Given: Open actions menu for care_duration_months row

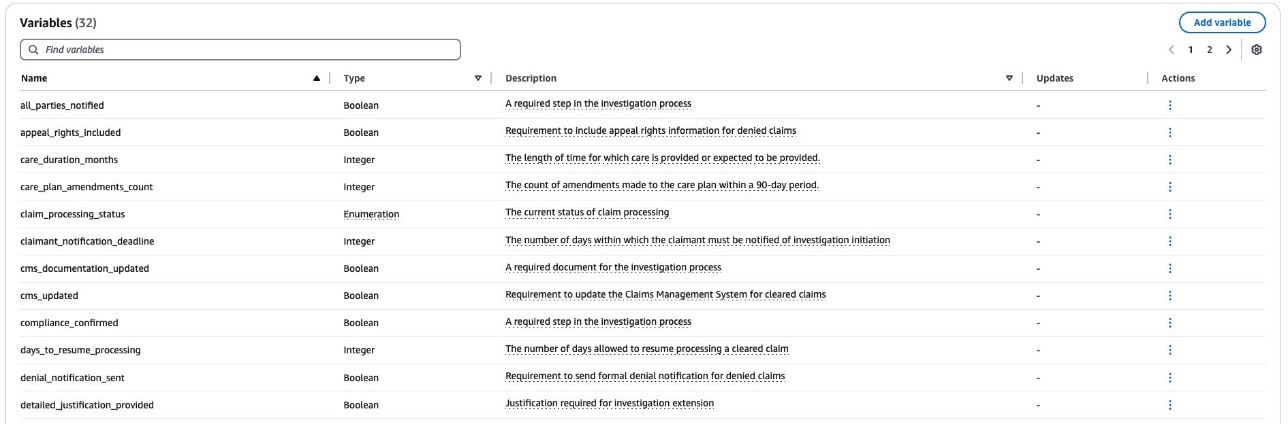Looking at the screenshot, I should pos(1169,159).
